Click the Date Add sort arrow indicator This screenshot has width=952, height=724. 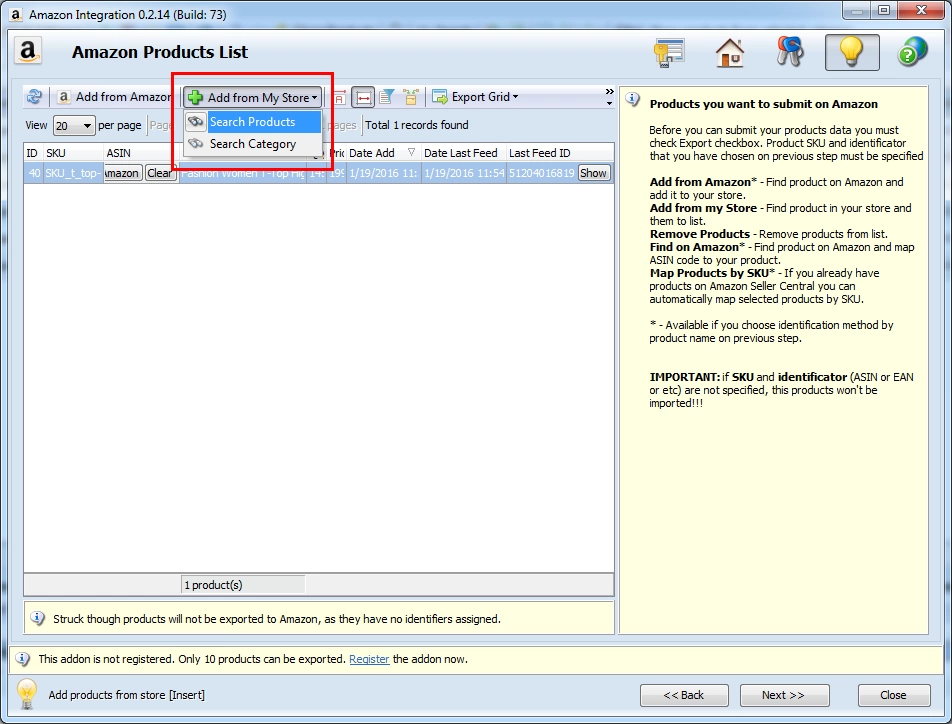[411, 152]
